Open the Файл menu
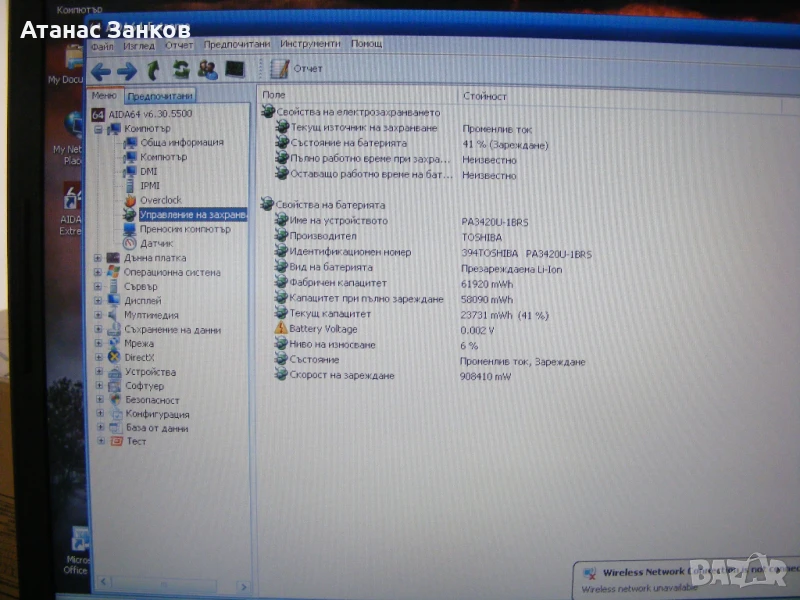The image size is (800, 600). [x=102, y=45]
